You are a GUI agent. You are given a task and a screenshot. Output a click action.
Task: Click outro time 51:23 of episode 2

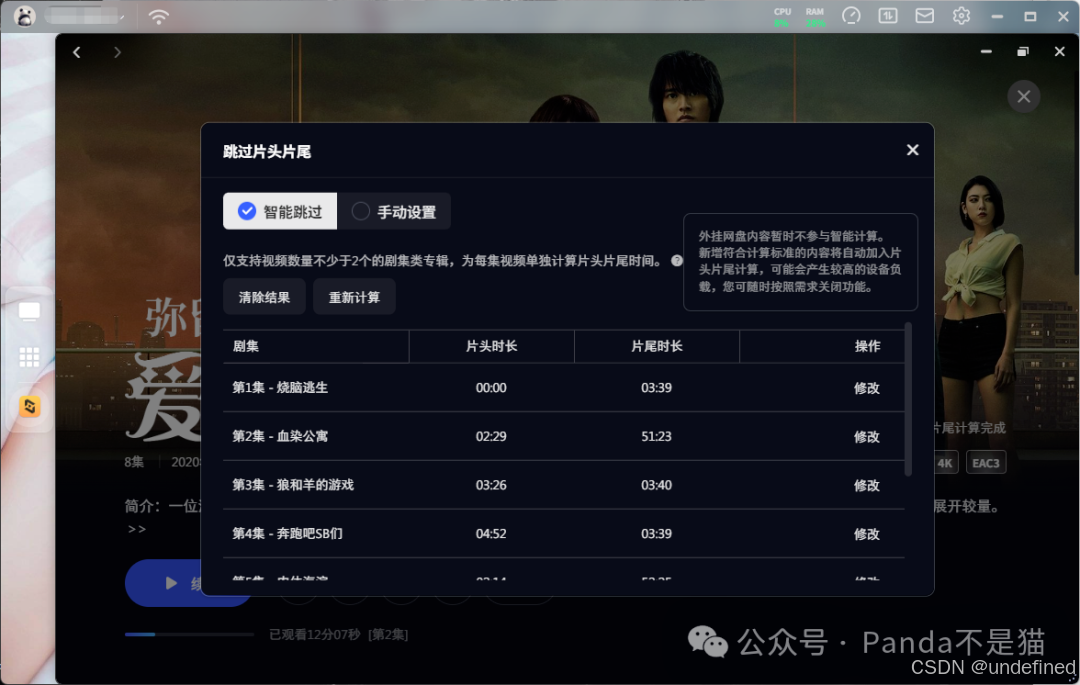point(656,436)
